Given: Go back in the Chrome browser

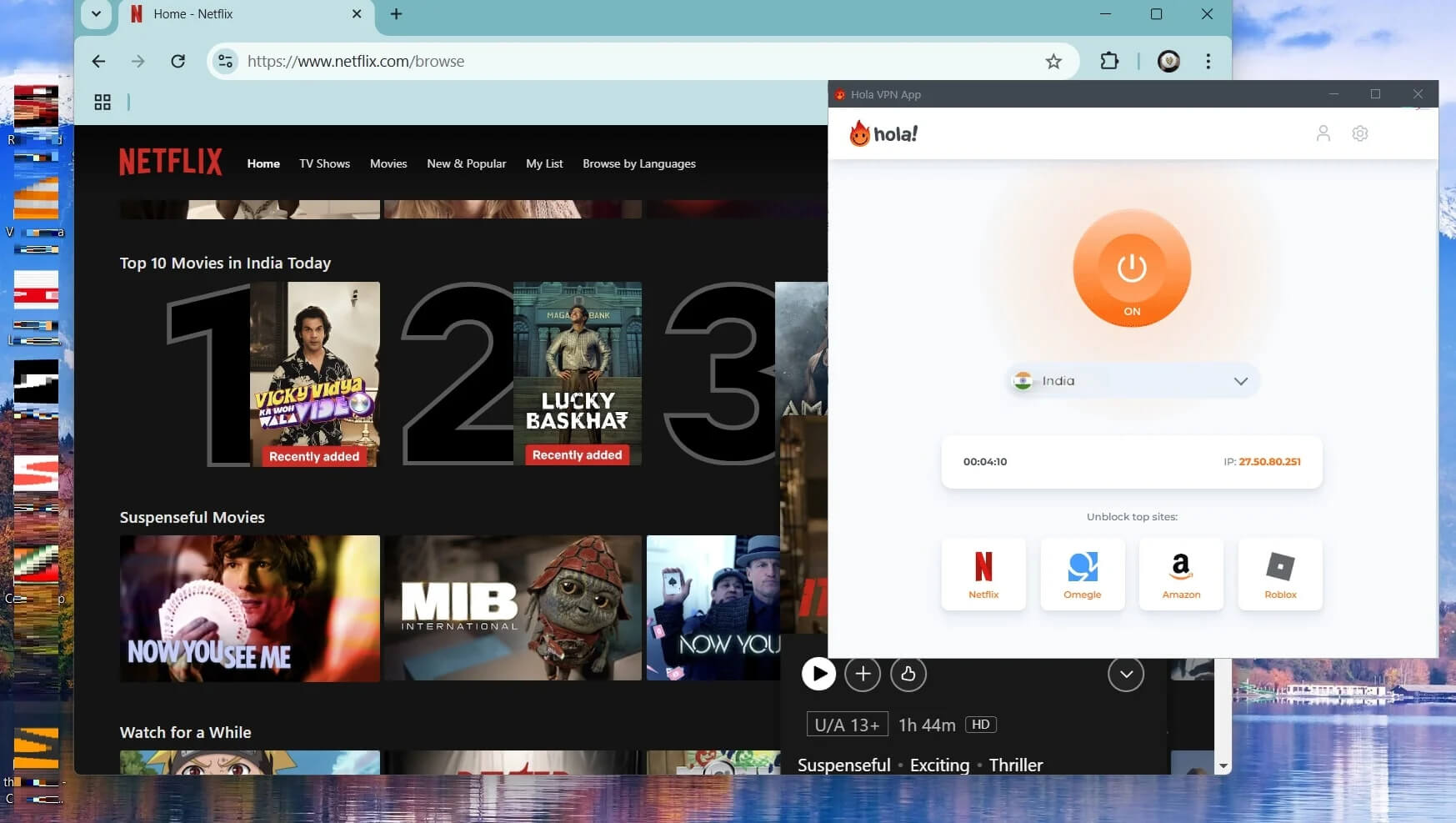Looking at the screenshot, I should tap(98, 61).
